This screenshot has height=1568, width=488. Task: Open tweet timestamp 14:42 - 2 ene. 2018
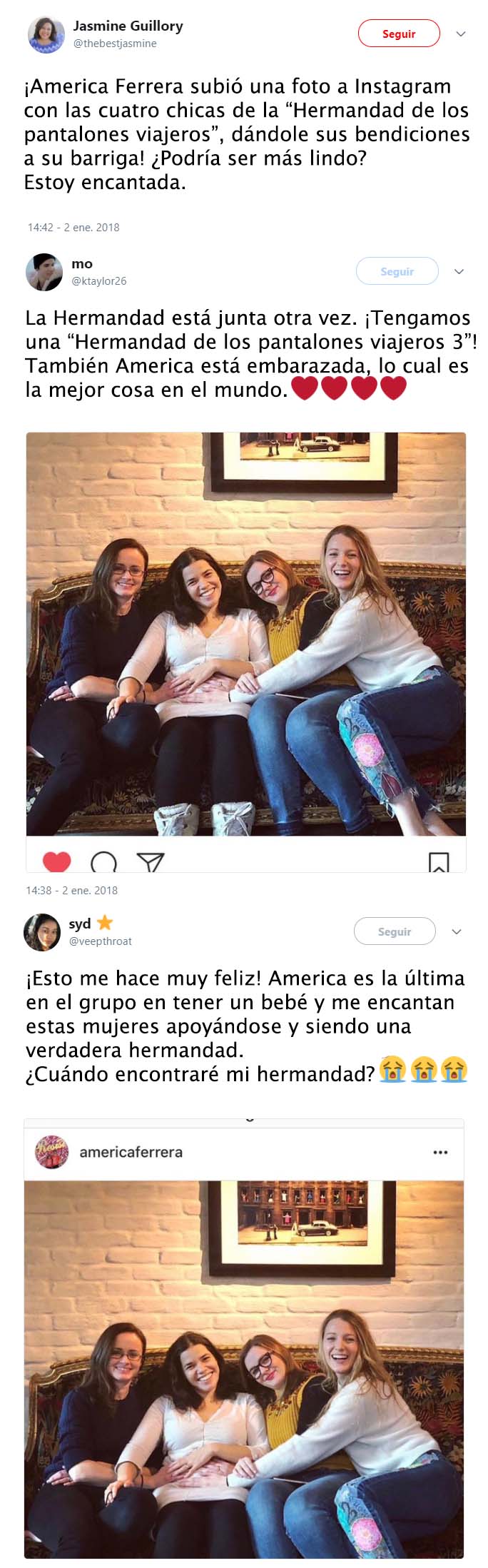[73, 228]
